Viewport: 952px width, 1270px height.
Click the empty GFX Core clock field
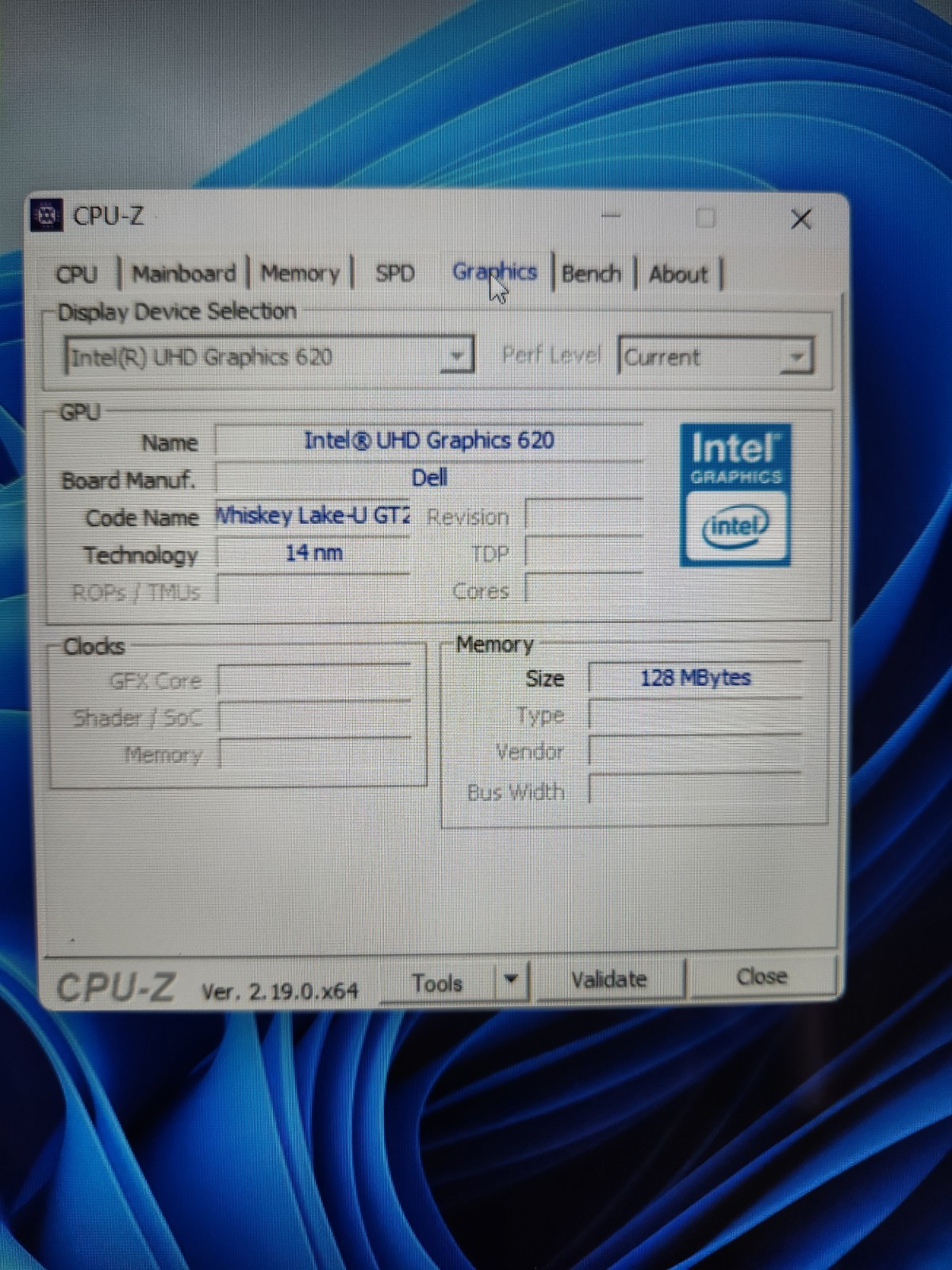coord(315,680)
